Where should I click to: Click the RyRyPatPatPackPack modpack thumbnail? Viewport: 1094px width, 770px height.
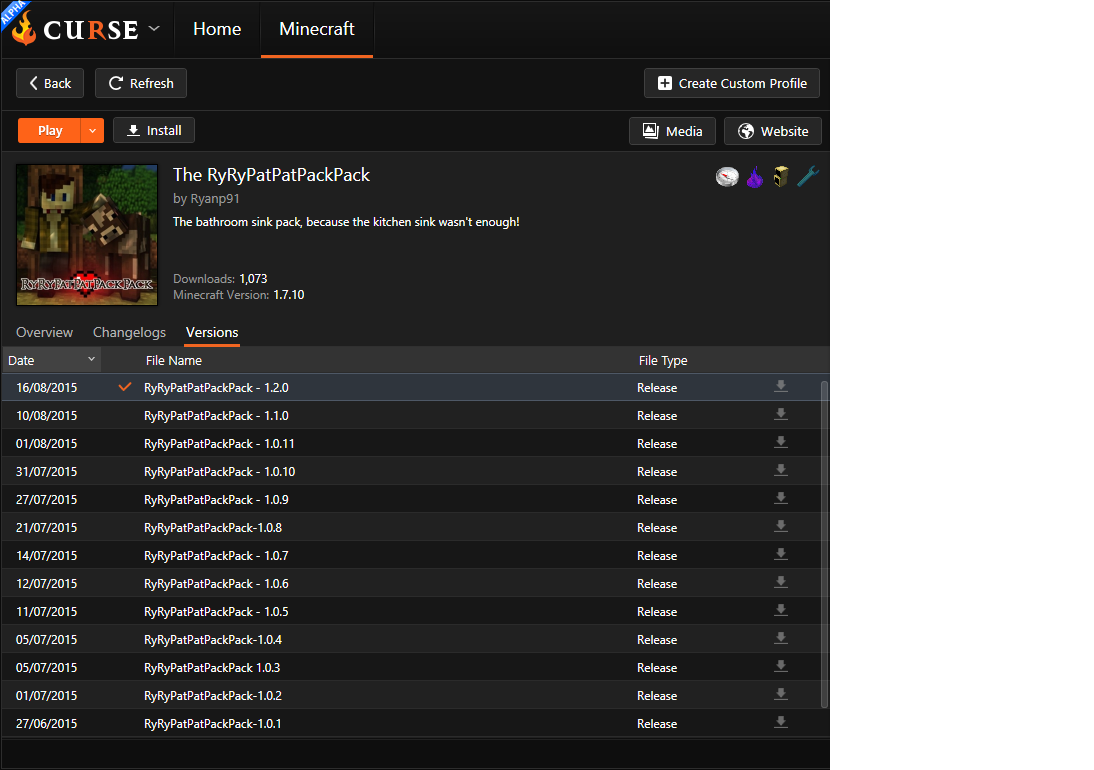(x=87, y=235)
